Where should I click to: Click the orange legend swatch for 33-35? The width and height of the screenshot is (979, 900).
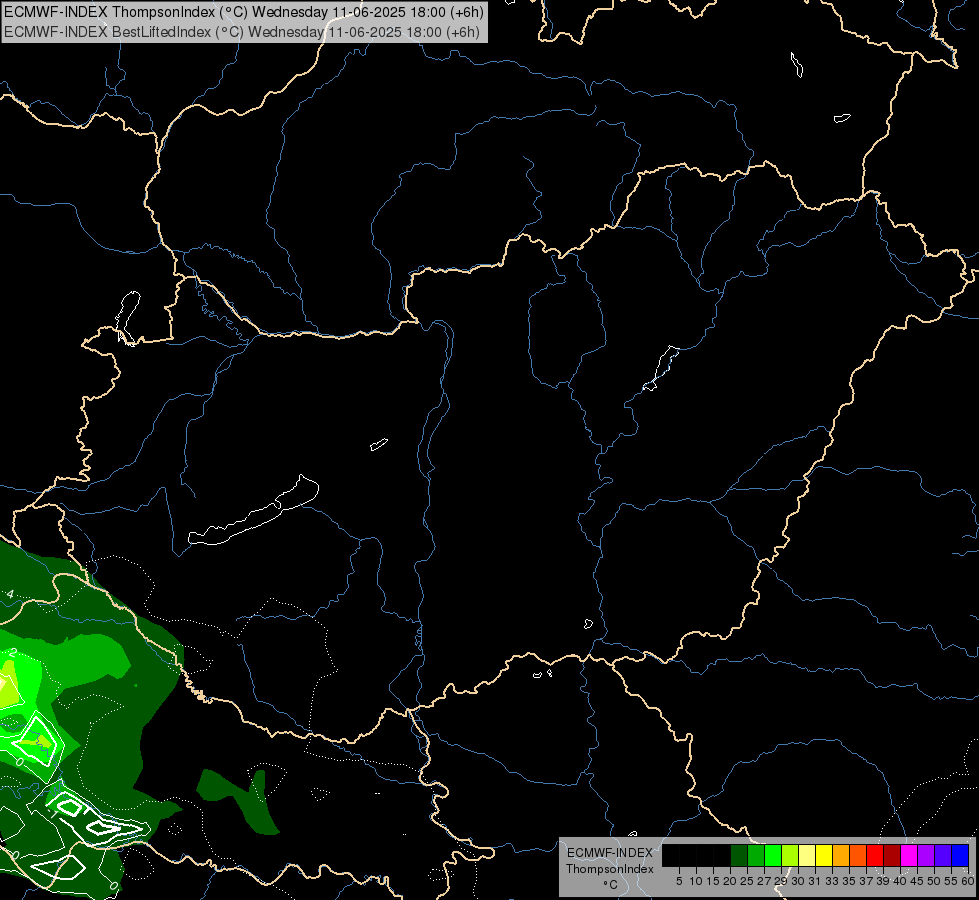click(841, 855)
